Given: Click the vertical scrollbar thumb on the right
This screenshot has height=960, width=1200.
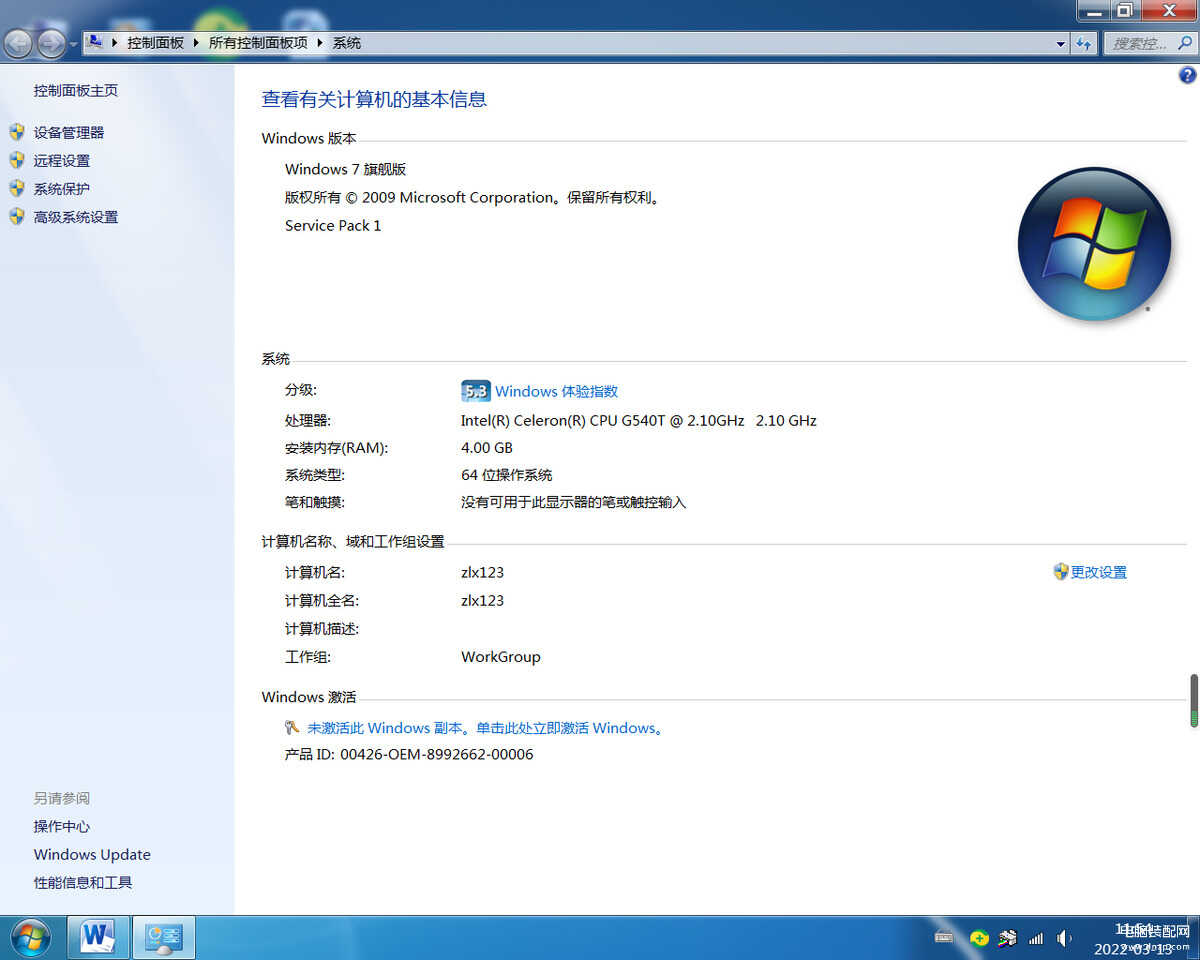Looking at the screenshot, I should [x=1194, y=700].
